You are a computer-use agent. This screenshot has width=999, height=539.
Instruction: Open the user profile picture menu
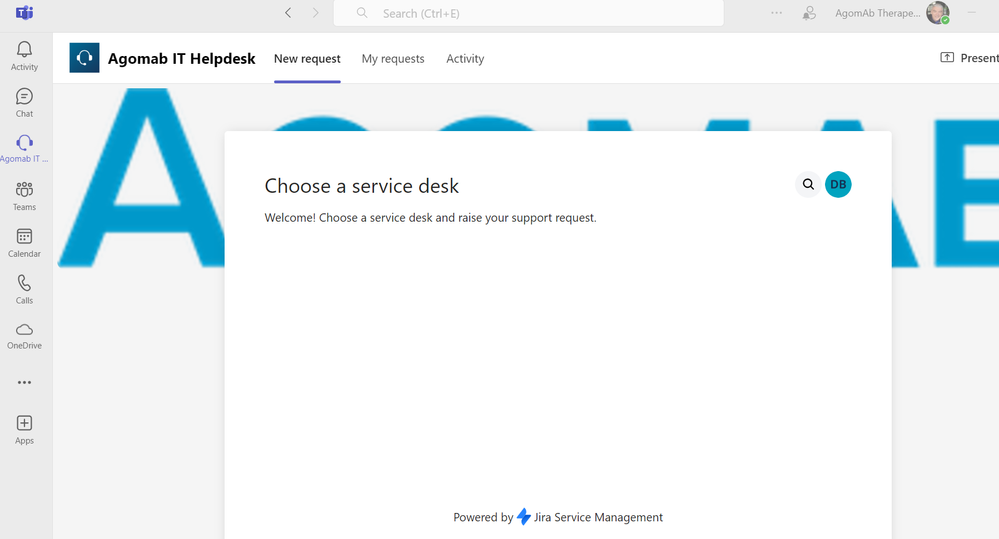pyautogui.click(x=938, y=13)
